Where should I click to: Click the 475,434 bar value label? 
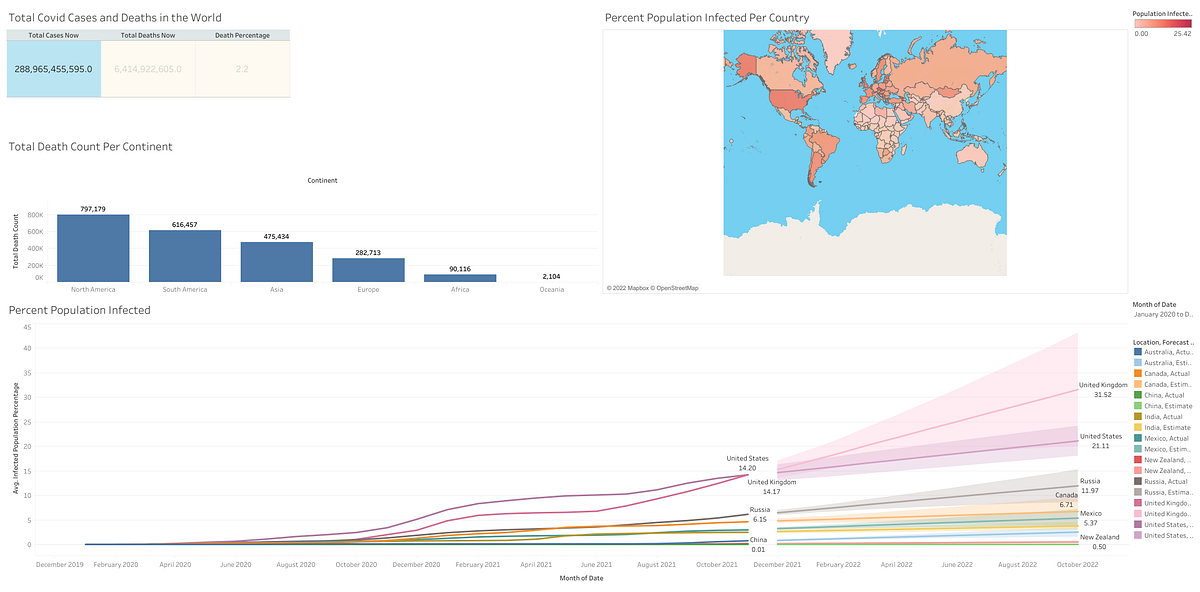[277, 237]
